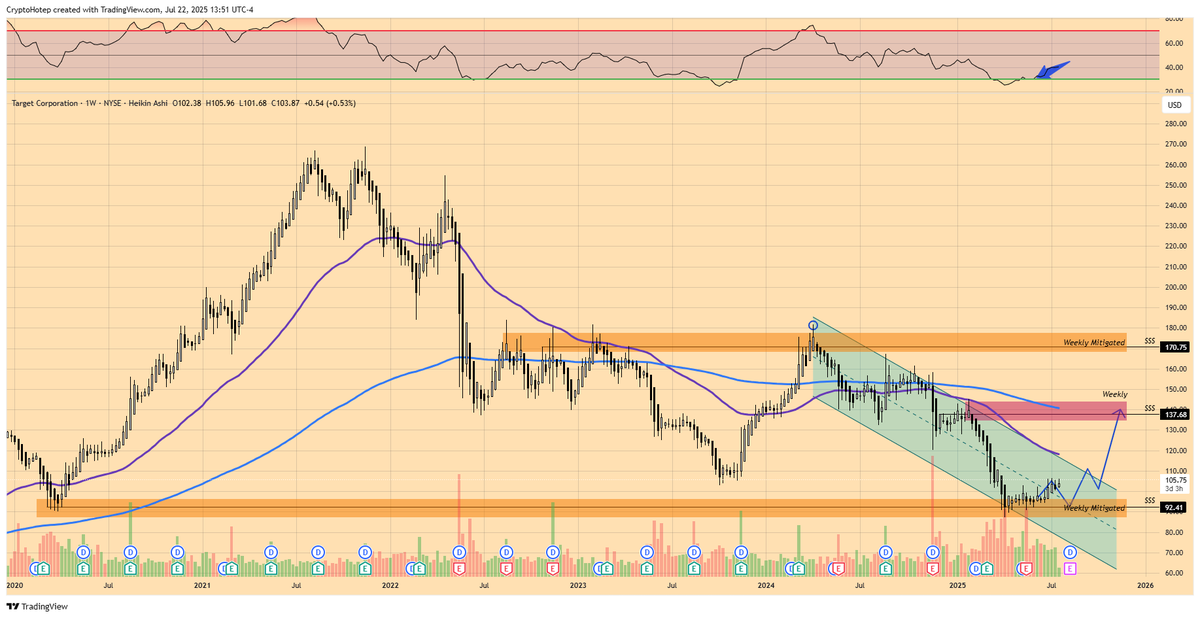Select the 92.41 price label
Screen dimensions: 1200x618
pyautogui.click(x=1174, y=507)
